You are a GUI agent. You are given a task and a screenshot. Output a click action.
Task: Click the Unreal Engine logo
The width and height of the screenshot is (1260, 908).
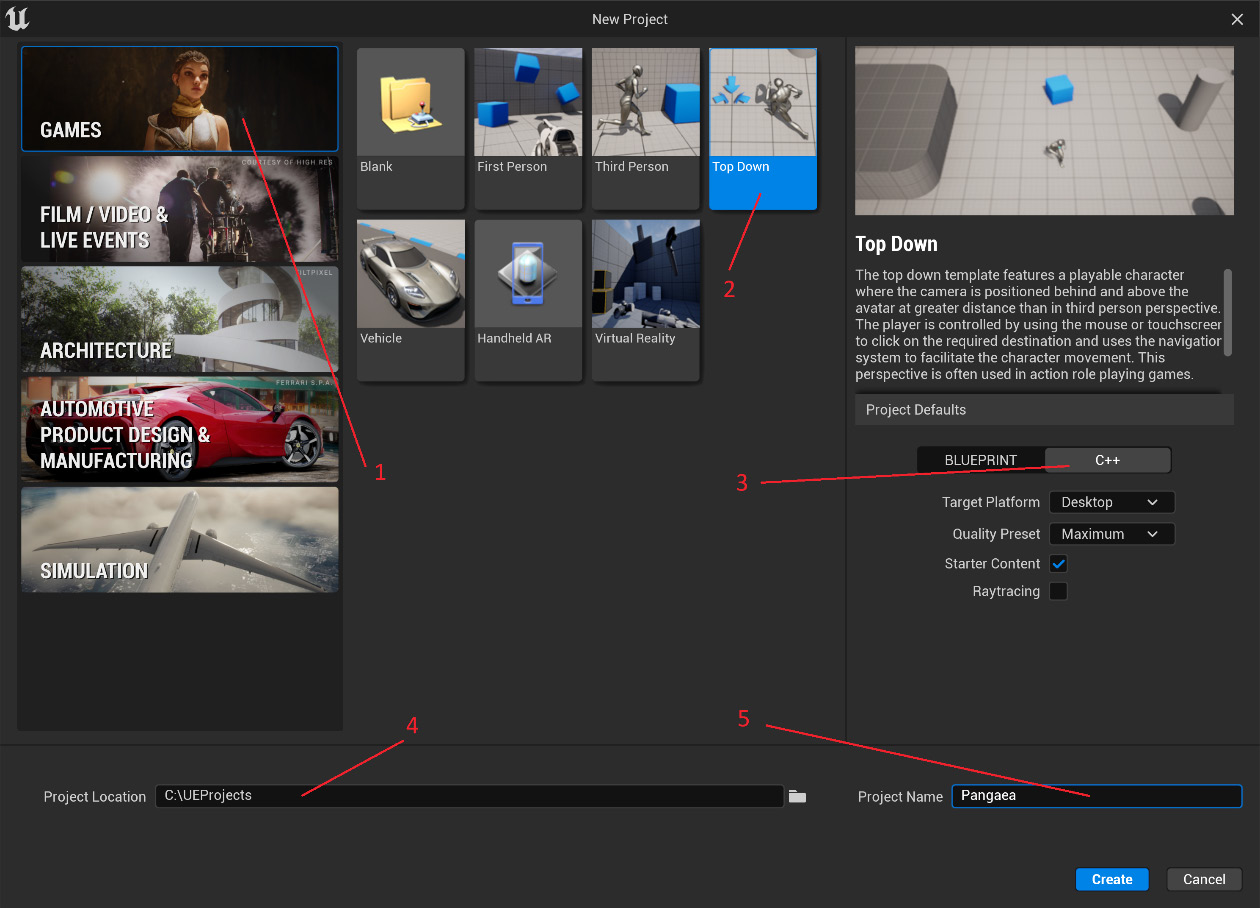click(18, 19)
